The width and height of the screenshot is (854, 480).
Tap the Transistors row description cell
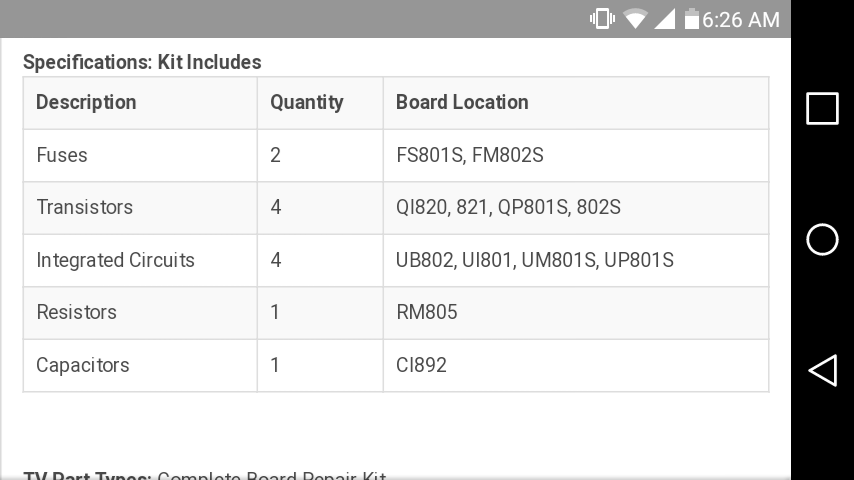click(85, 207)
